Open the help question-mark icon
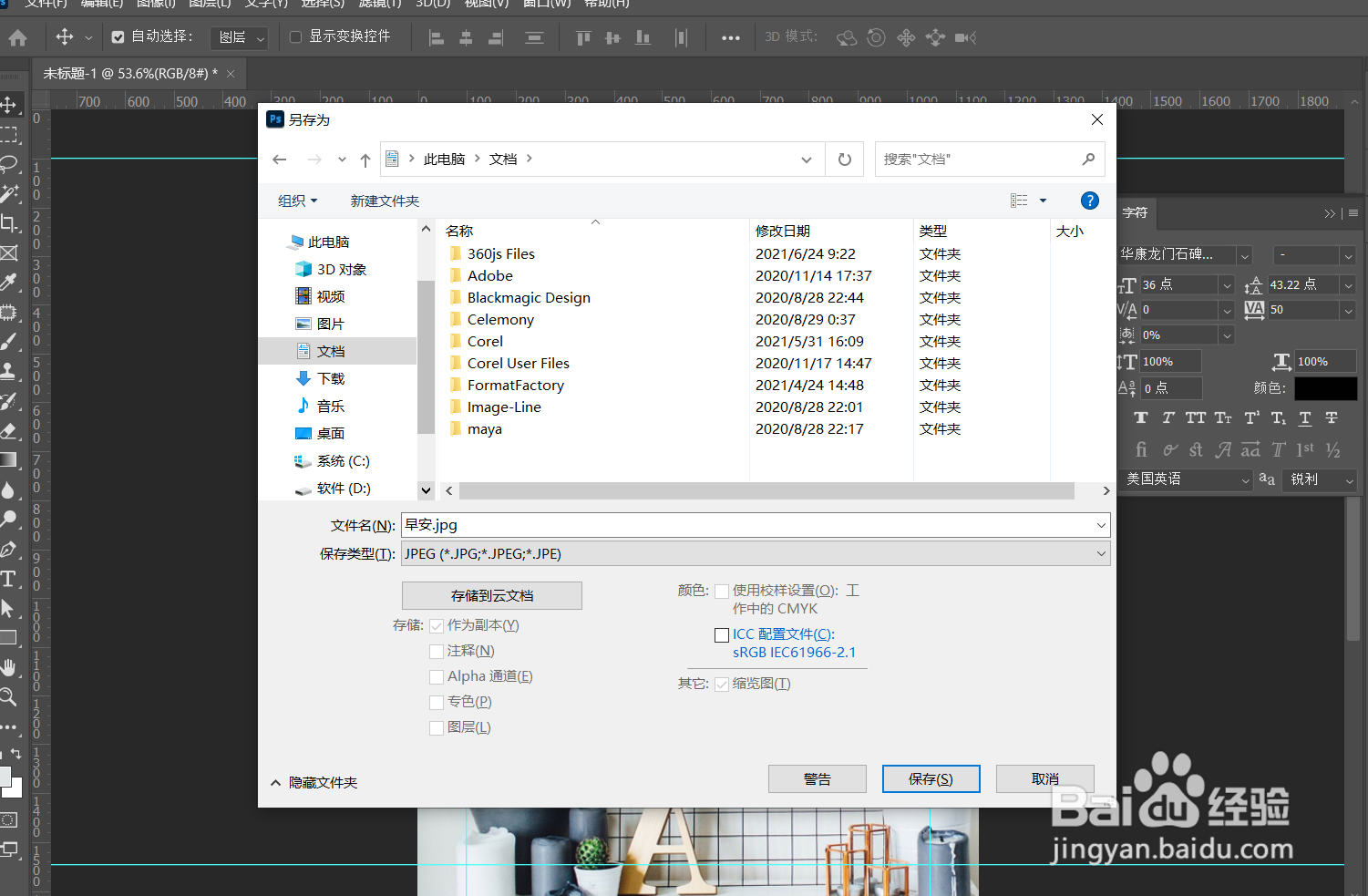 pos(1089,201)
